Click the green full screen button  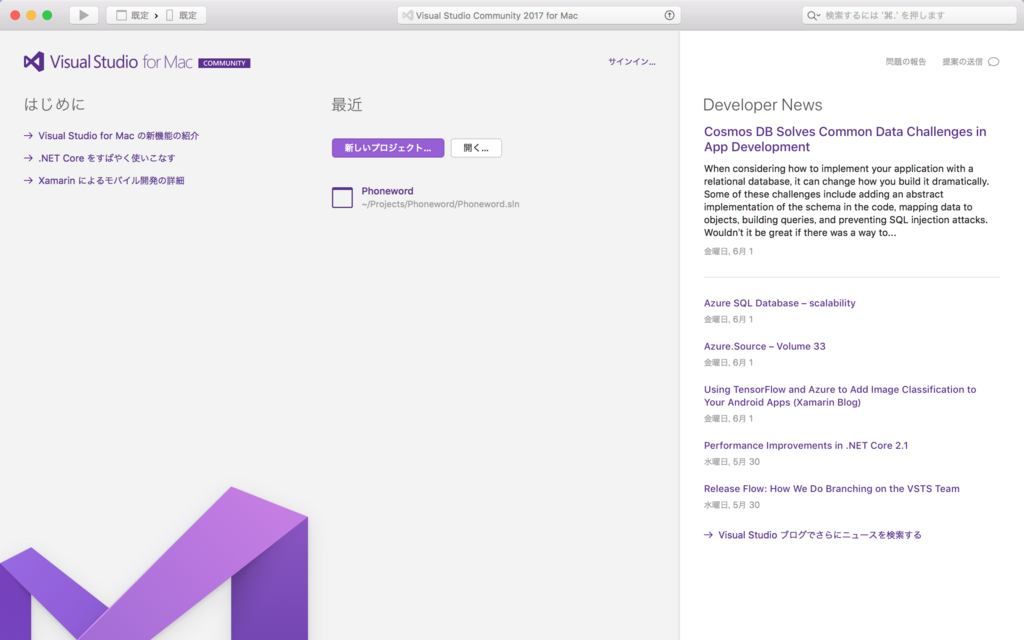point(47,15)
